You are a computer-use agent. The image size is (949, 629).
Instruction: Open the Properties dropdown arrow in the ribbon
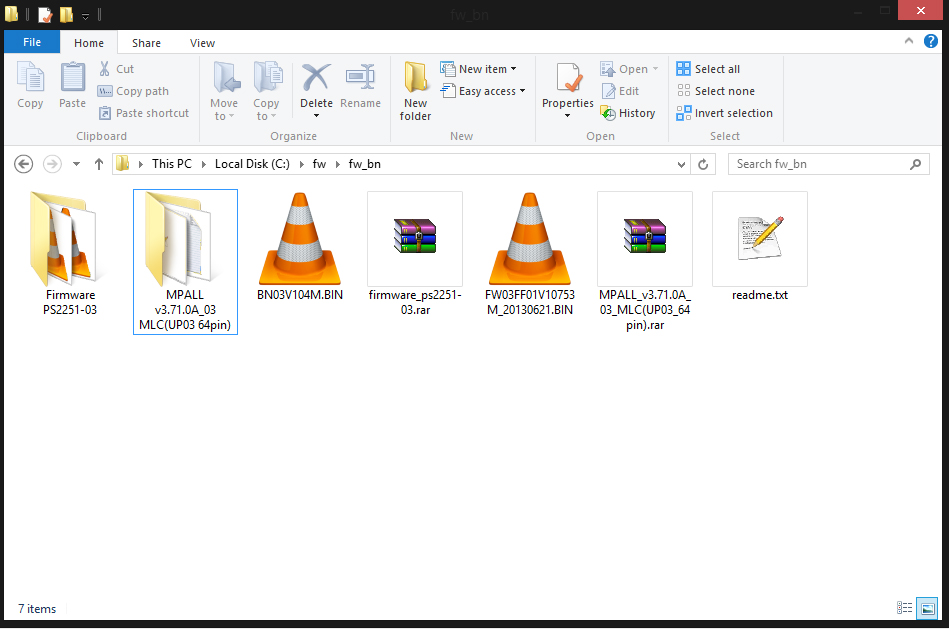click(568, 116)
